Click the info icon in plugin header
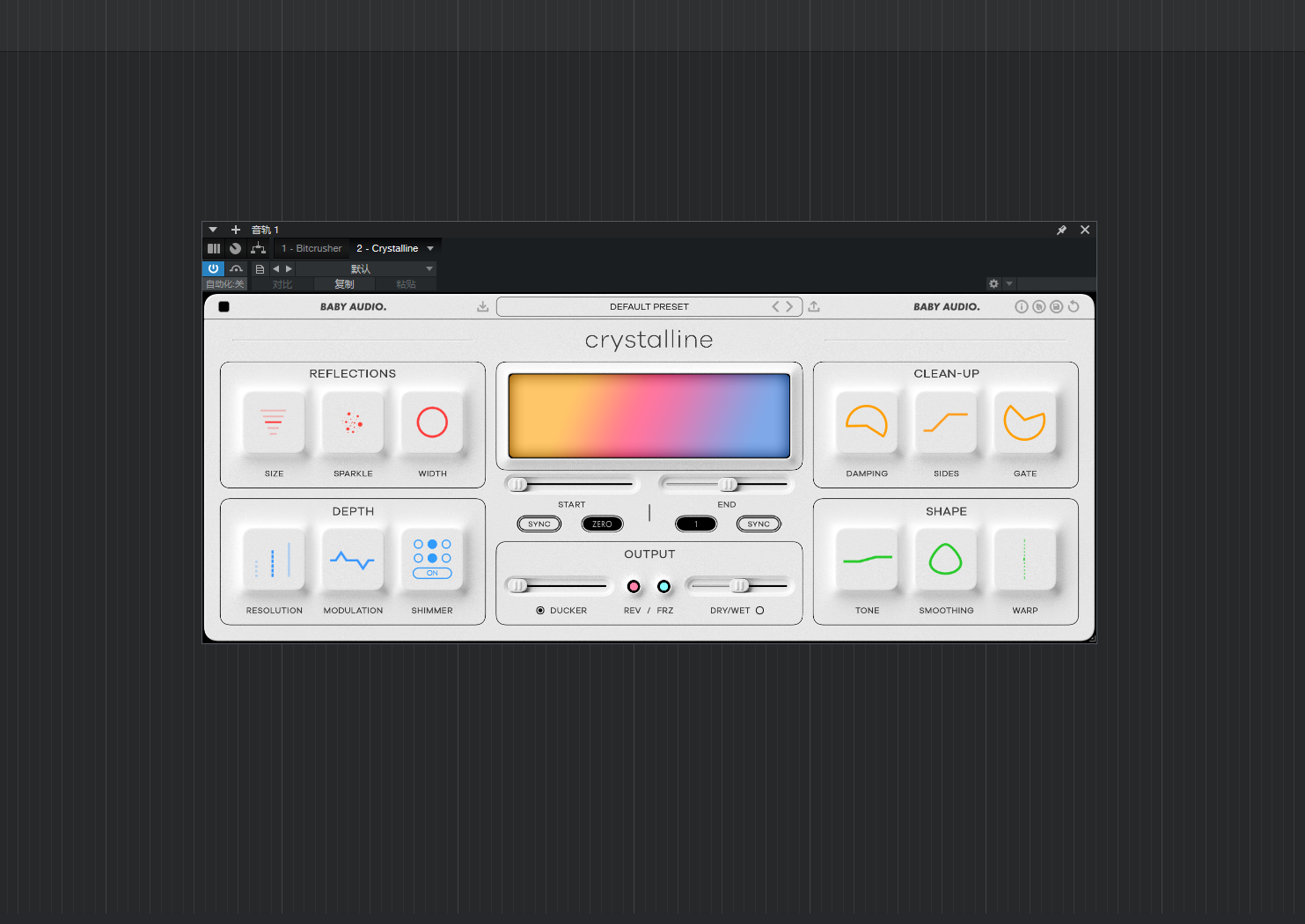The image size is (1305, 924). click(x=1021, y=307)
